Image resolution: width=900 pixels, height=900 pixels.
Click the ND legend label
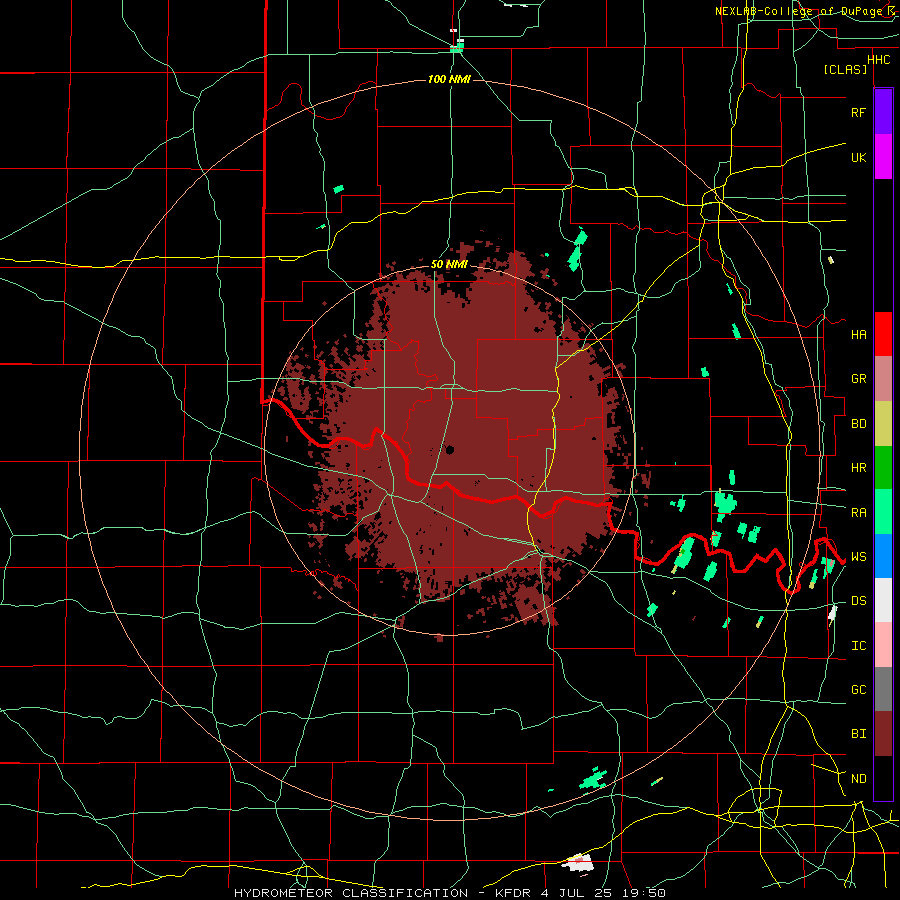click(858, 779)
